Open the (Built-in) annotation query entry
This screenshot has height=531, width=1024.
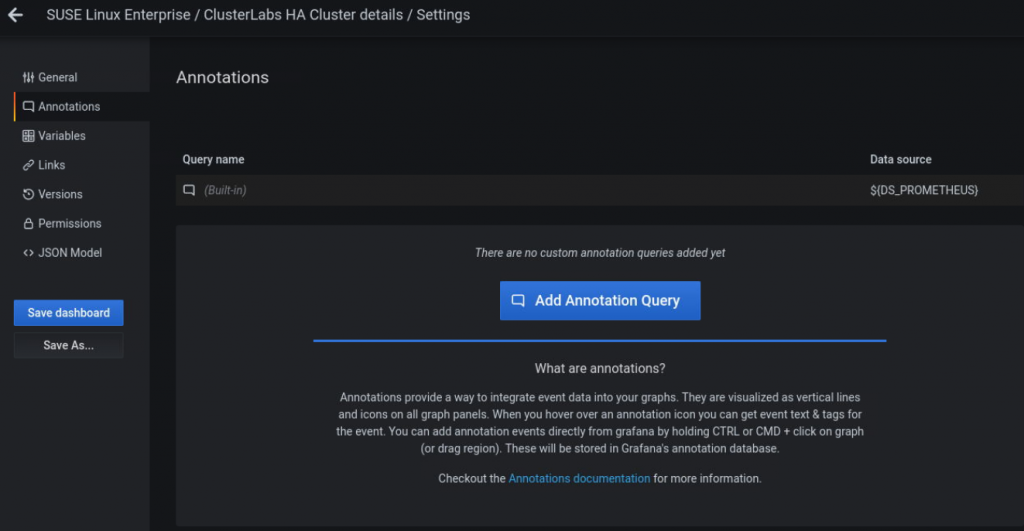coord(225,190)
